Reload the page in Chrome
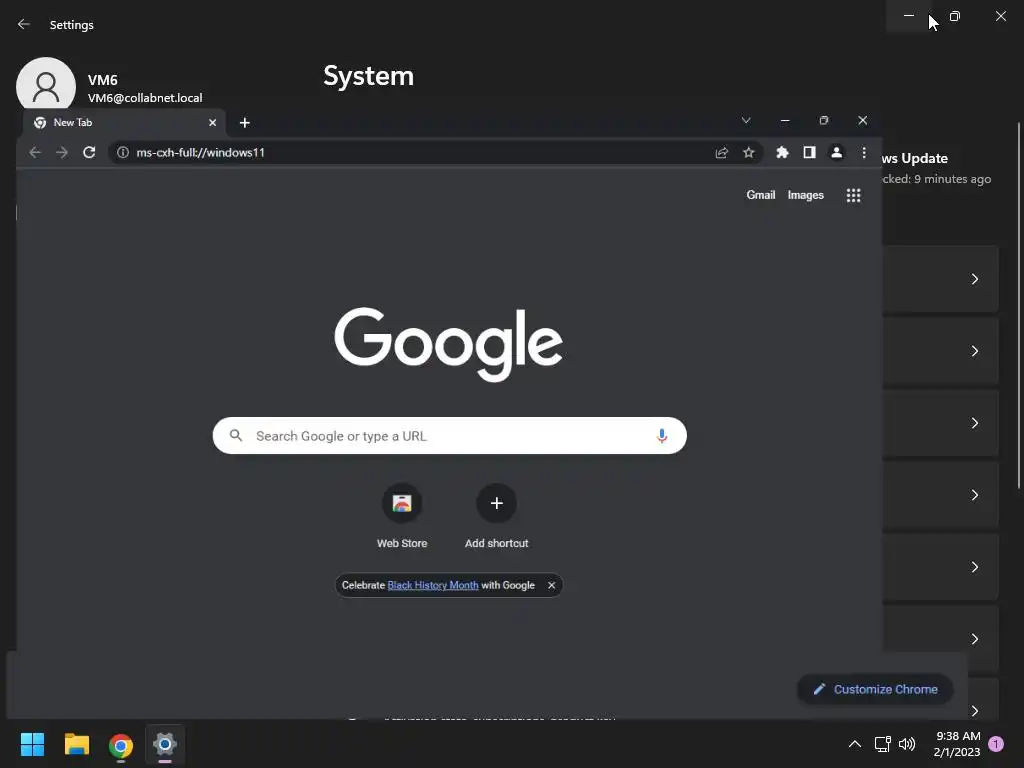1024x768 pixels. pyautogui.click(x=89, y=152)
